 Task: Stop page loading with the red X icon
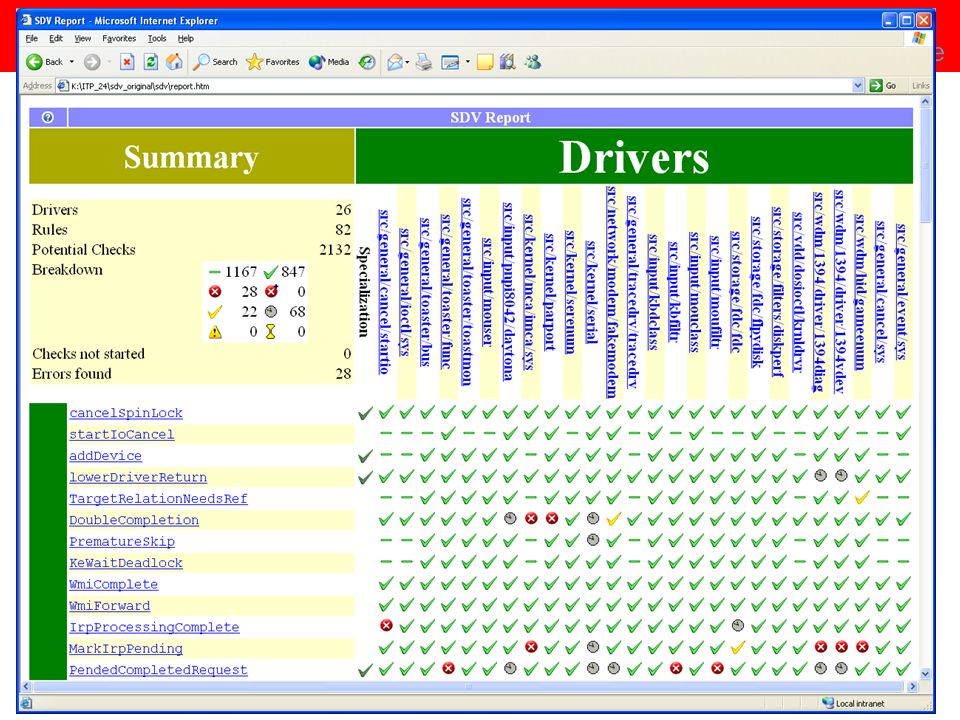(127, 62)
